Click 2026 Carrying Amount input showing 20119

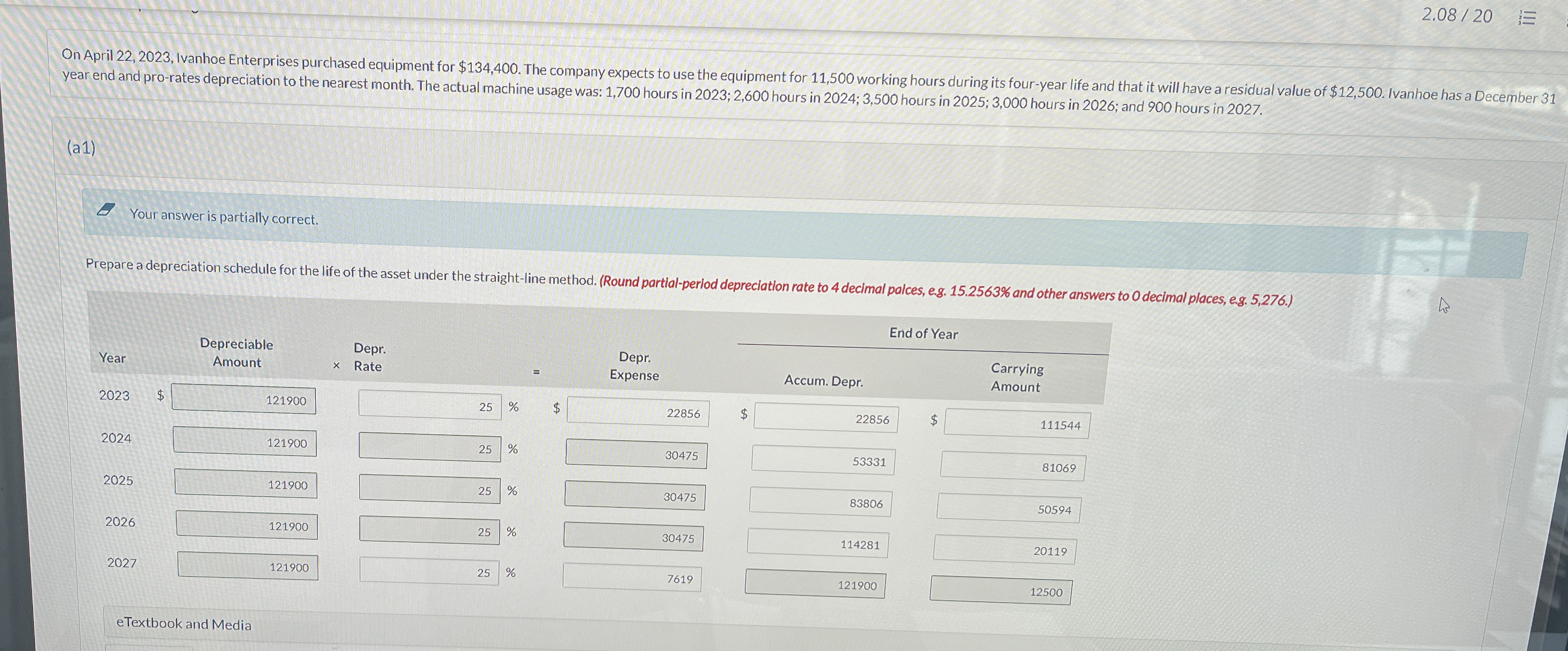pos(1005,550)
